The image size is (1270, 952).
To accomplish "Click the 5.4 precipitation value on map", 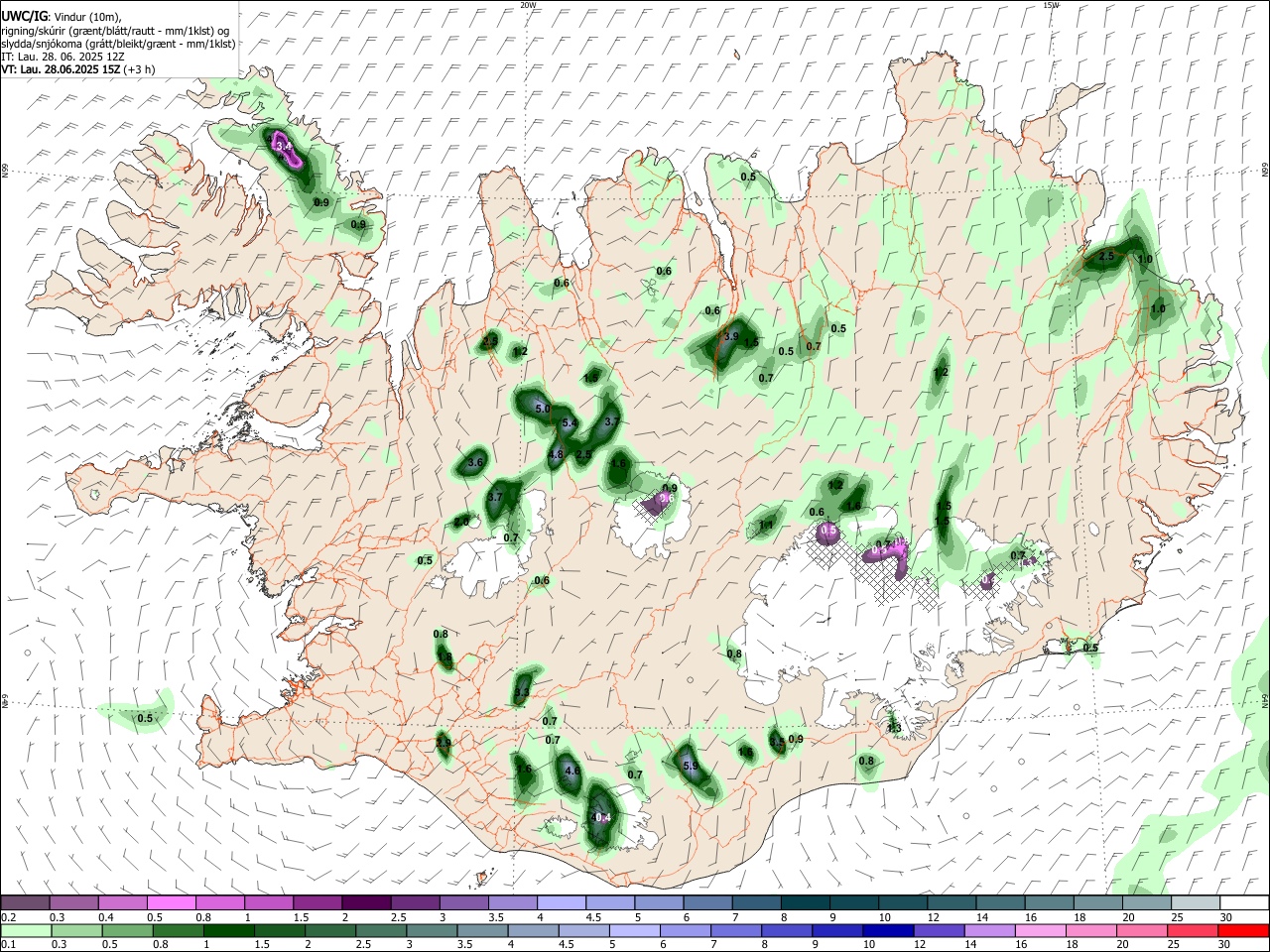I will [x=570, y=423].
